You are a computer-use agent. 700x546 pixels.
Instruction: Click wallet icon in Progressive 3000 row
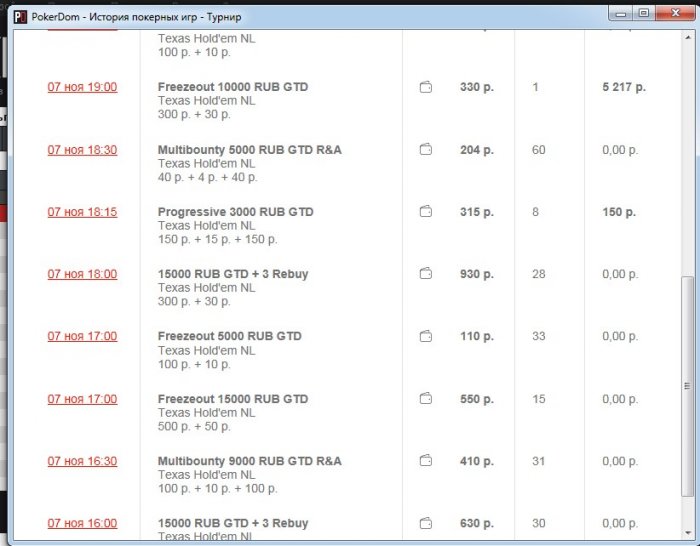pos(426,211)
